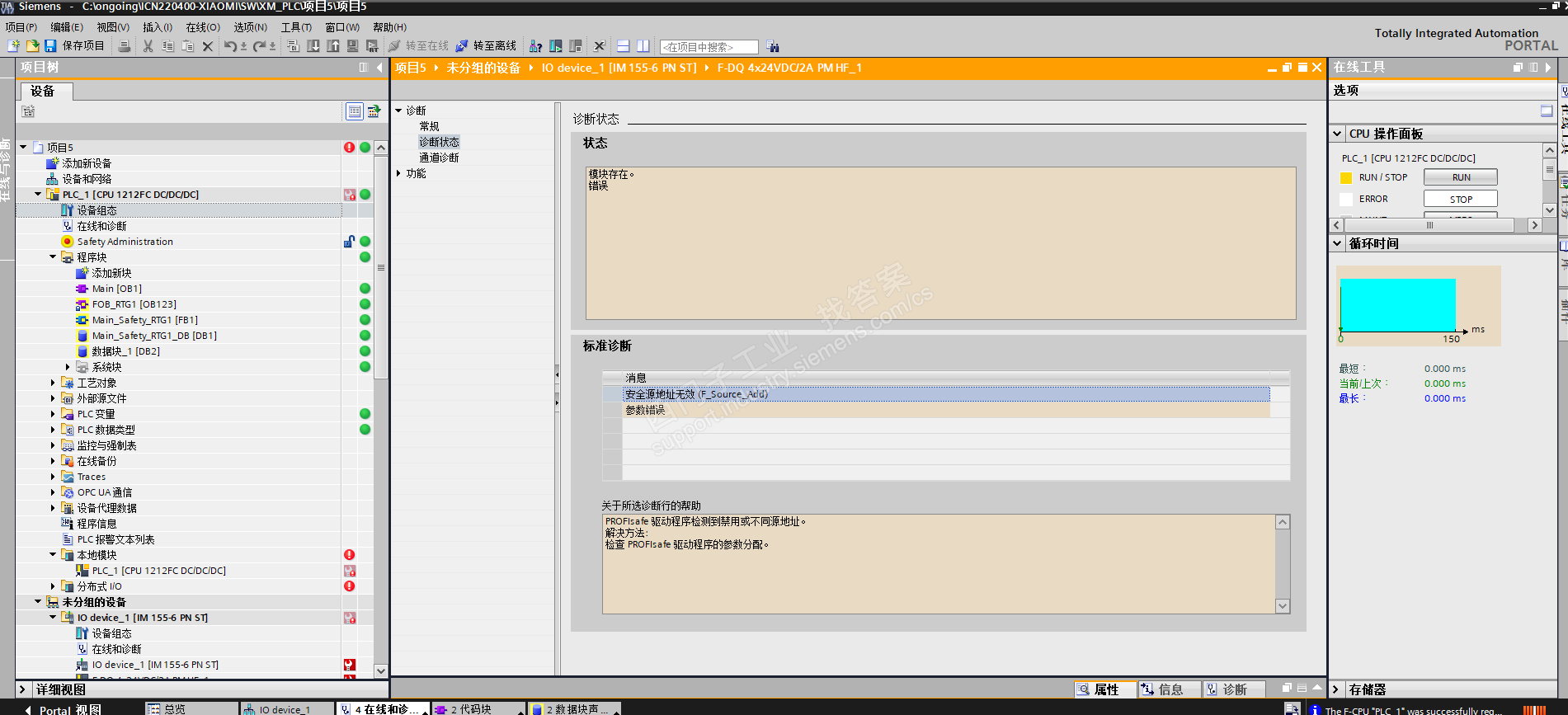Click the RUN button in CPU panel
This screenshot has width=1568, height=715.
point(1460,177)
